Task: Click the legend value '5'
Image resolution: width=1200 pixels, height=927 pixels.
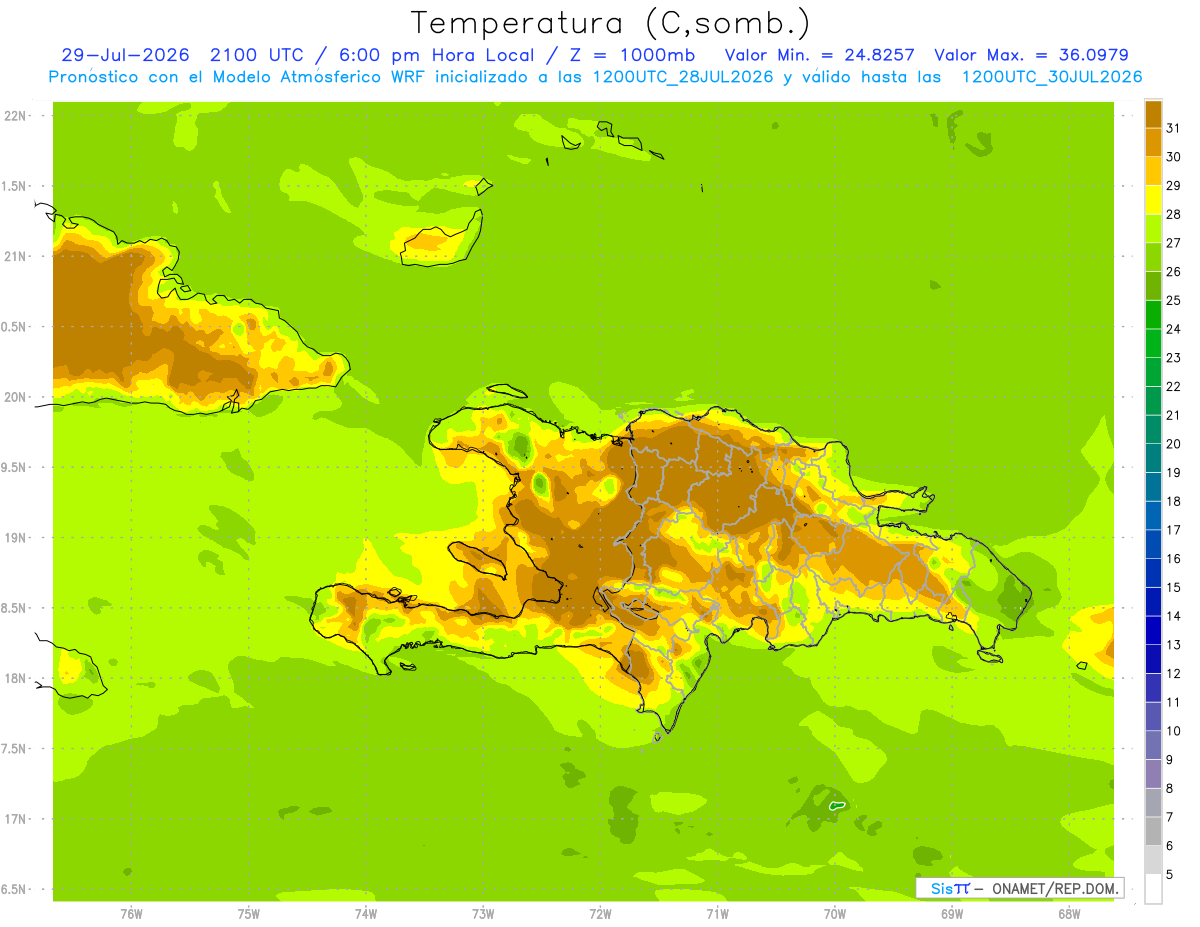Action: 1170,875
